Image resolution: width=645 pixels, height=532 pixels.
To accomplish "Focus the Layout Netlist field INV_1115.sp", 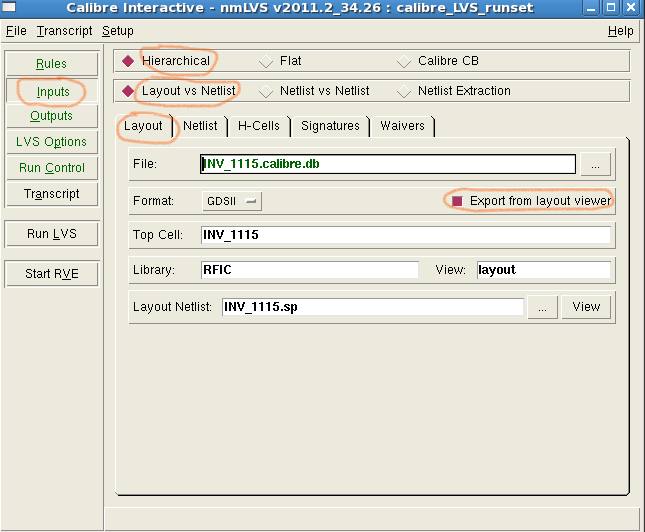I will tap(373, 307).
